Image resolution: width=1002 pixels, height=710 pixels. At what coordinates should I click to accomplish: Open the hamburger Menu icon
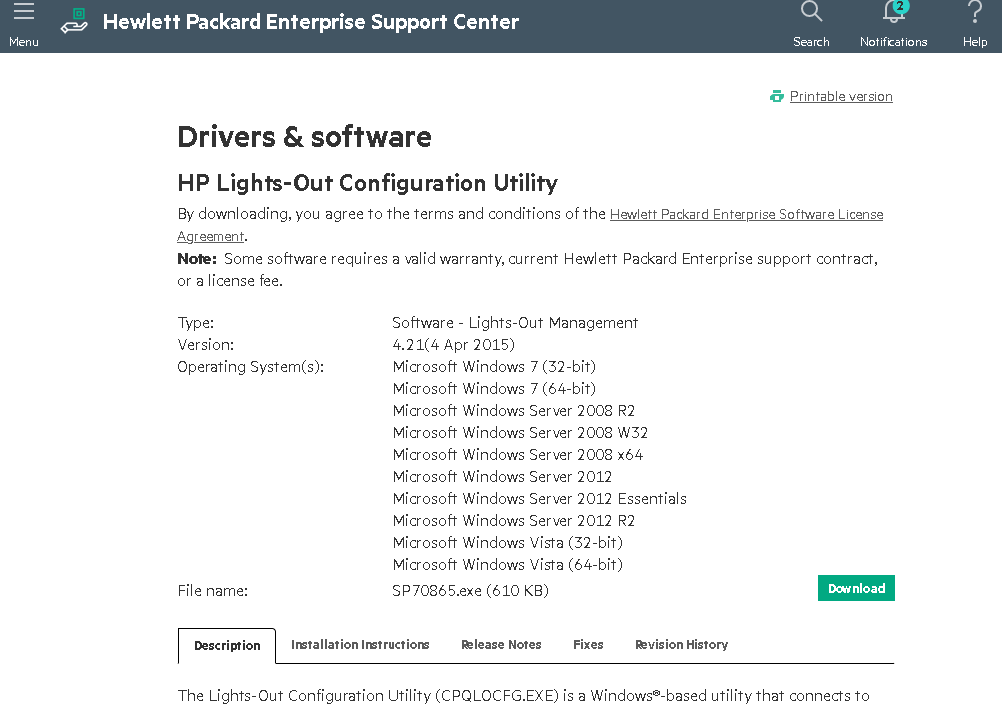(23, 13)
